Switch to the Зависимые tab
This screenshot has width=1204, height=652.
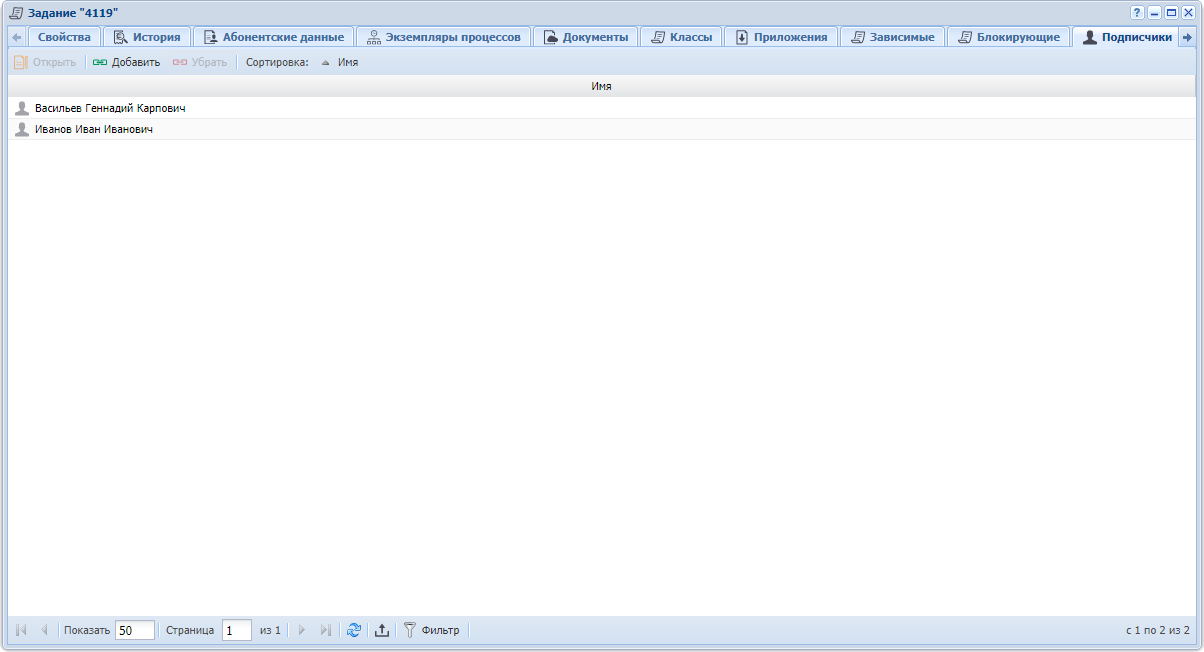click(x=892, y=37)
